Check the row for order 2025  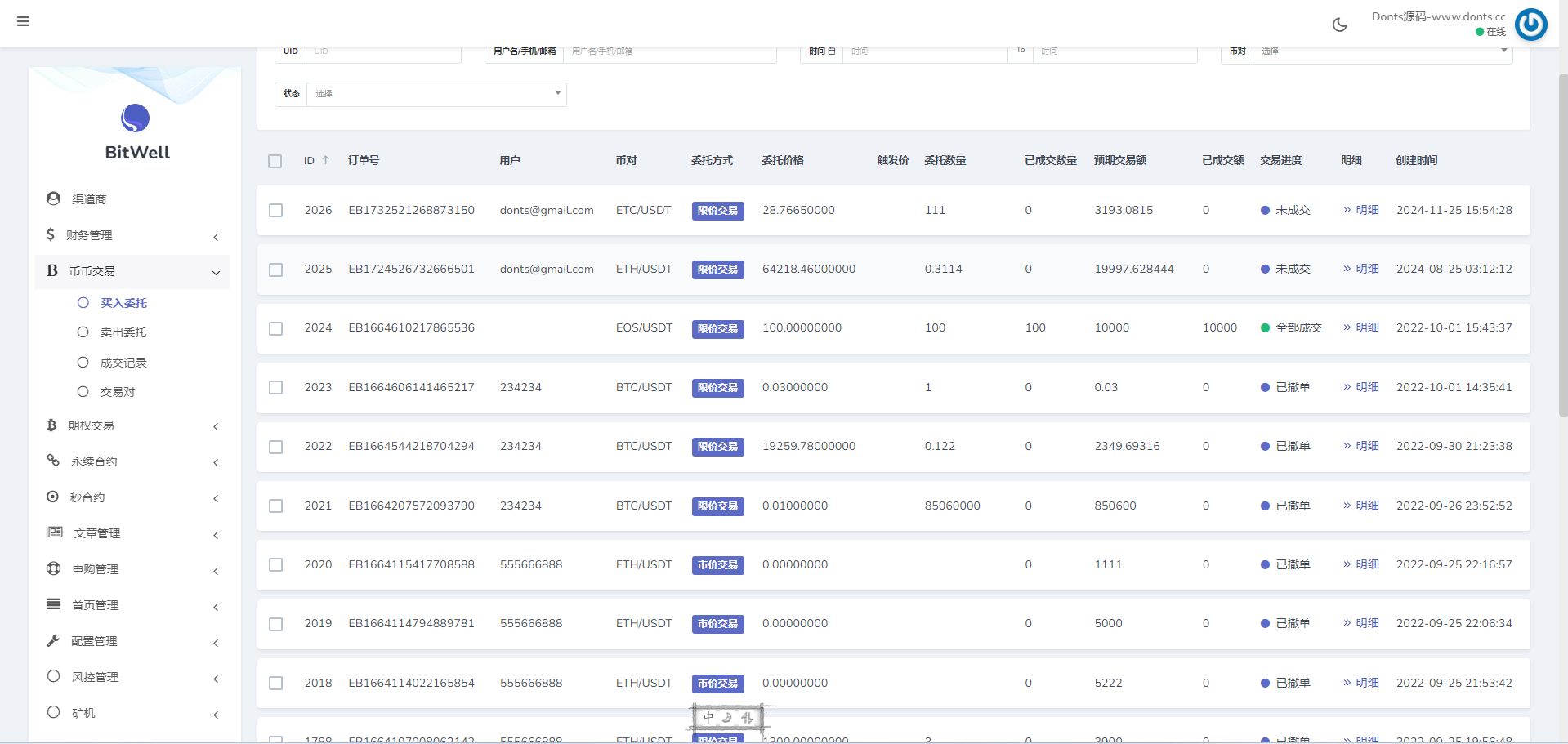(276, 270)
